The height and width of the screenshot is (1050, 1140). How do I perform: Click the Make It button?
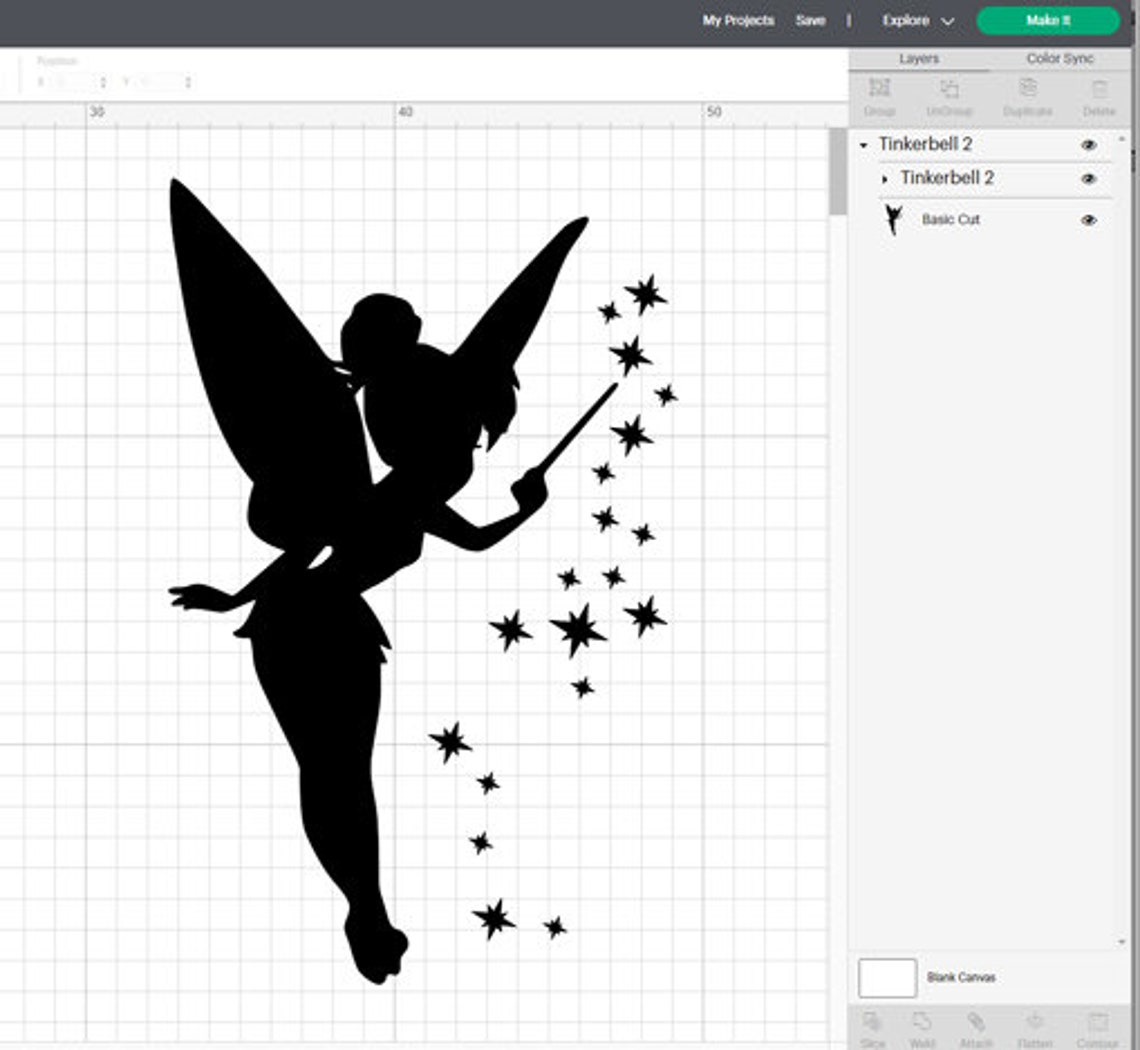pos(1046,20)
